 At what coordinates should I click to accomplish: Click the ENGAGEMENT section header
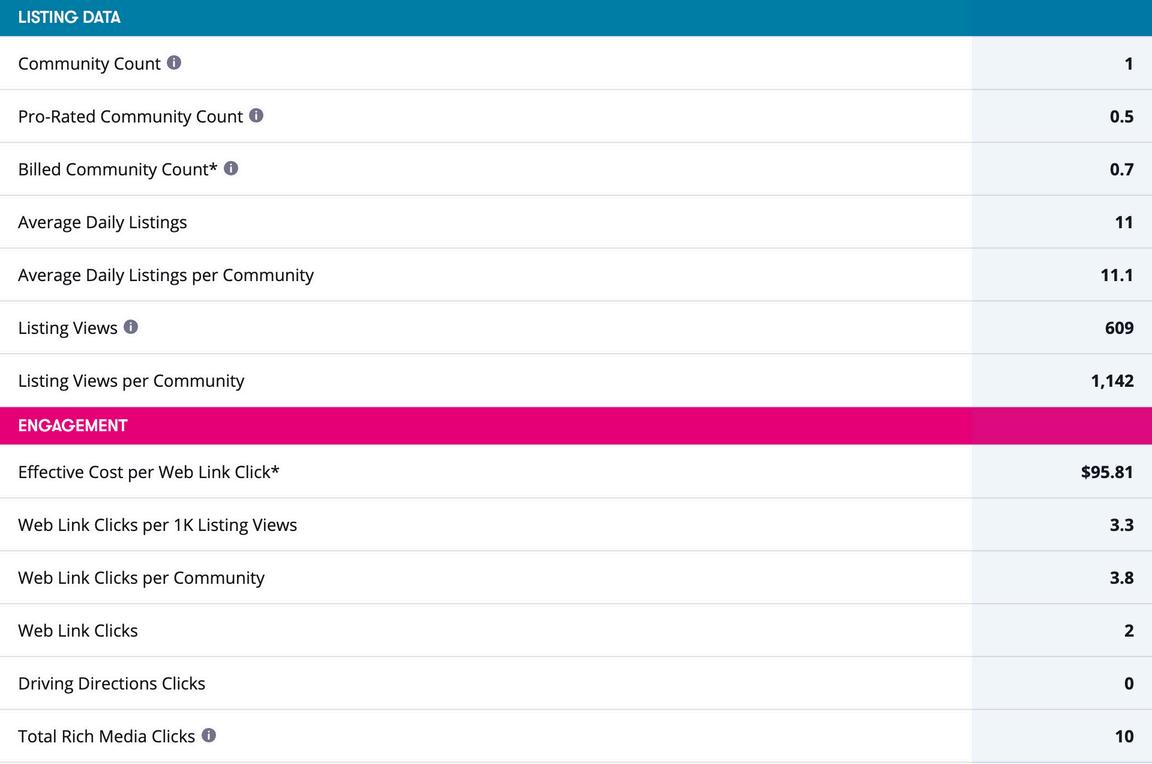pyautogui.click(x=73, y=425)
